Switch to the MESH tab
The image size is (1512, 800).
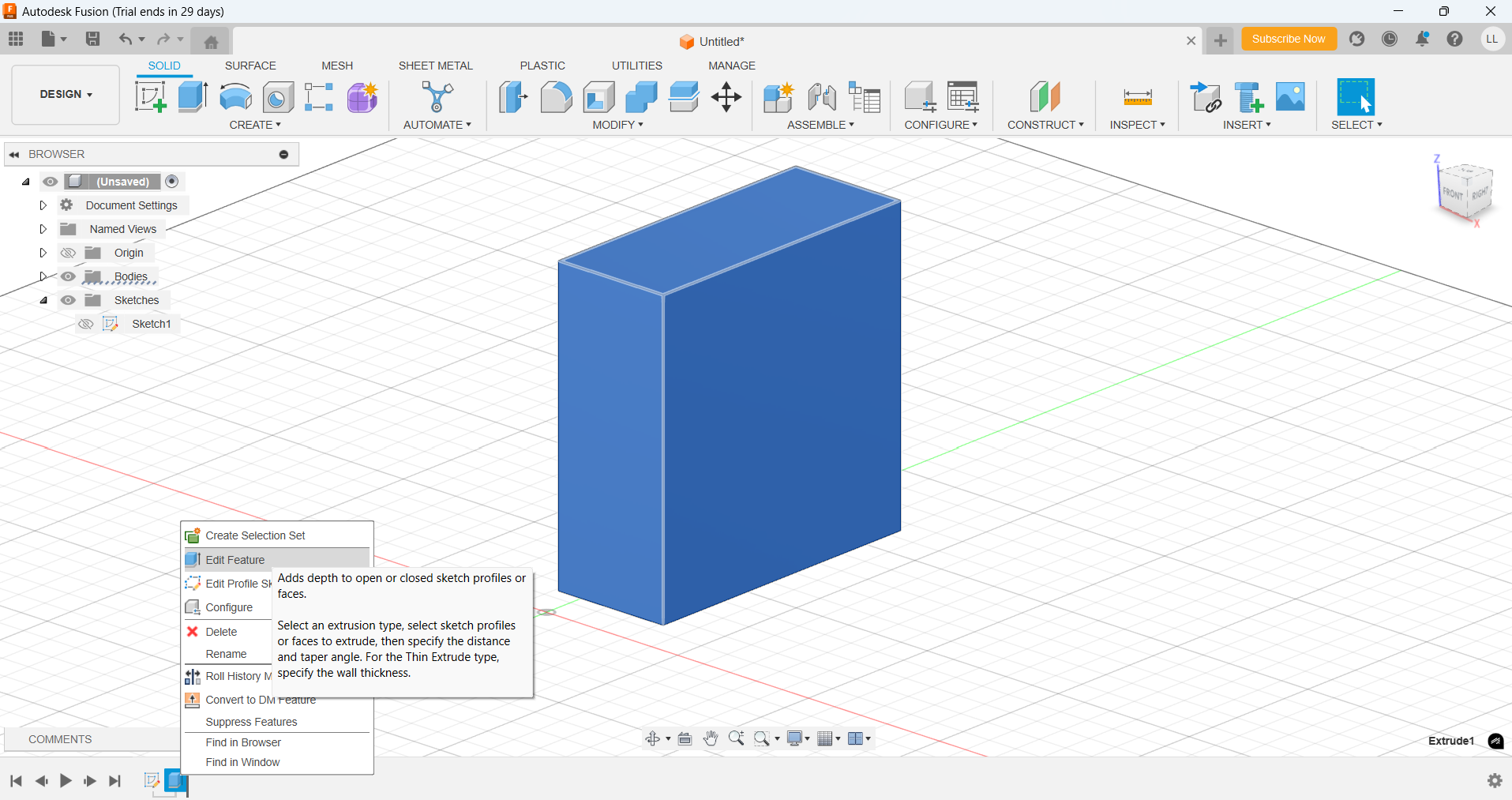pos(337,66)
